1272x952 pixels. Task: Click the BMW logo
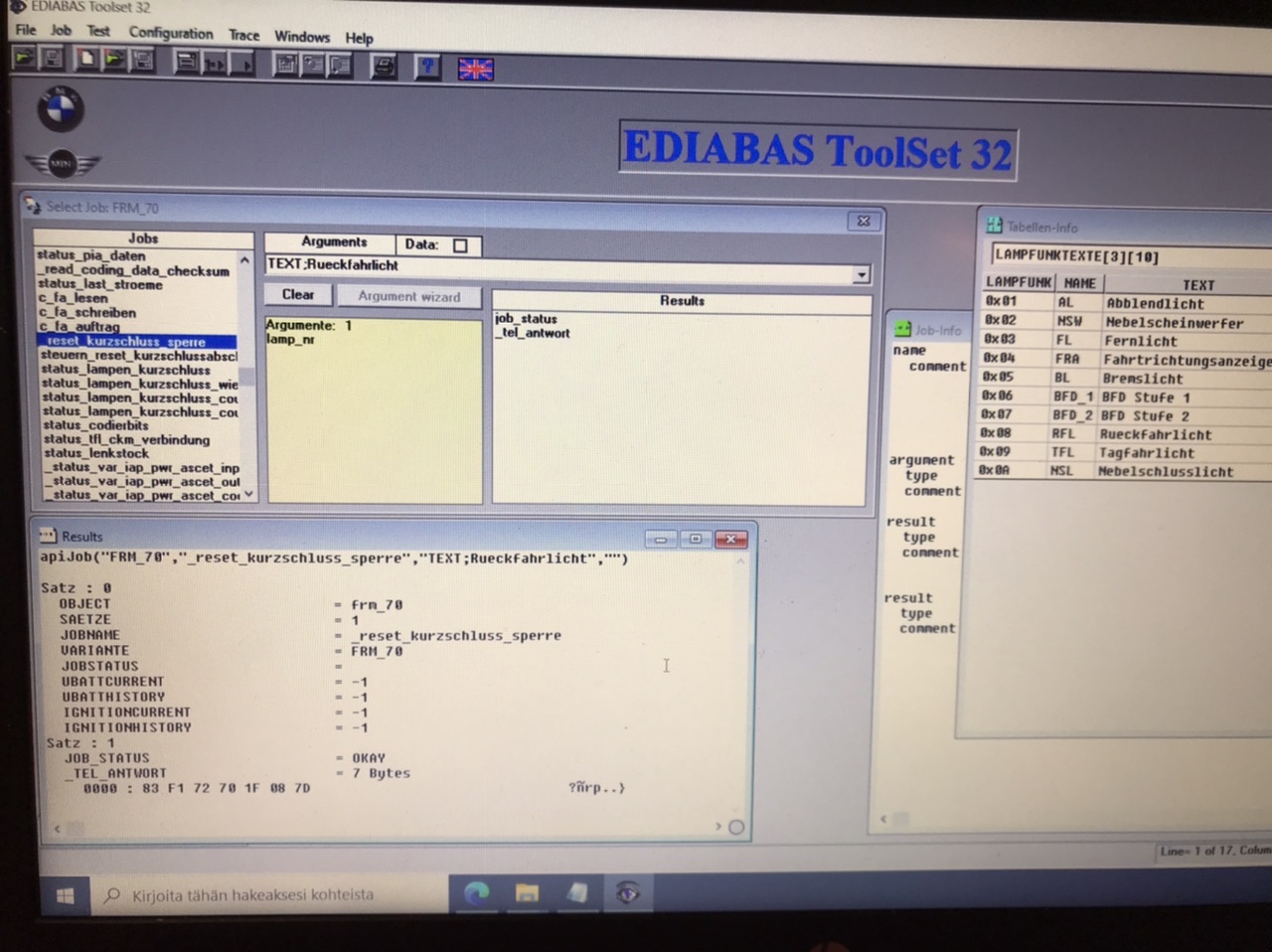tap(61, 108)
